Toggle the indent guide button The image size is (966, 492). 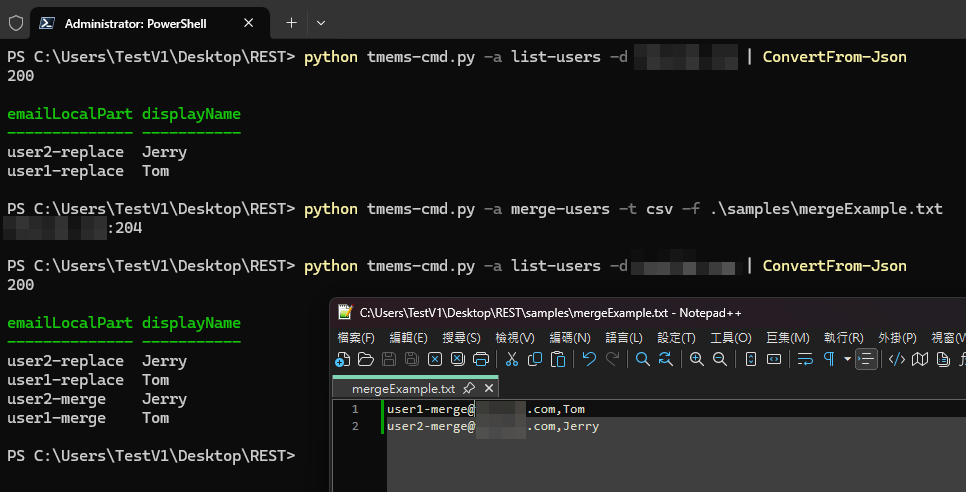(866, 360)
